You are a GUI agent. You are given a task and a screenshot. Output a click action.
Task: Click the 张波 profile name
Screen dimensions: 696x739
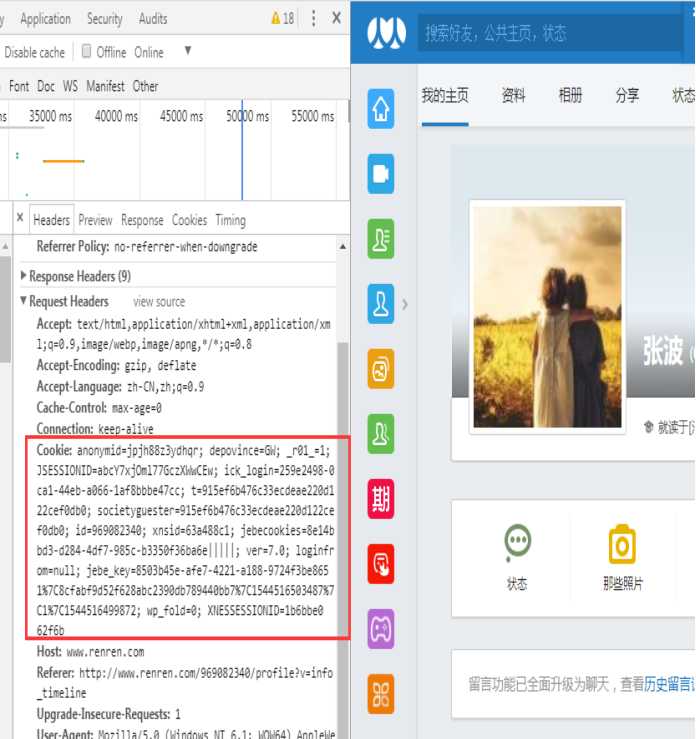pyautogui.click(x=663, y=351)
